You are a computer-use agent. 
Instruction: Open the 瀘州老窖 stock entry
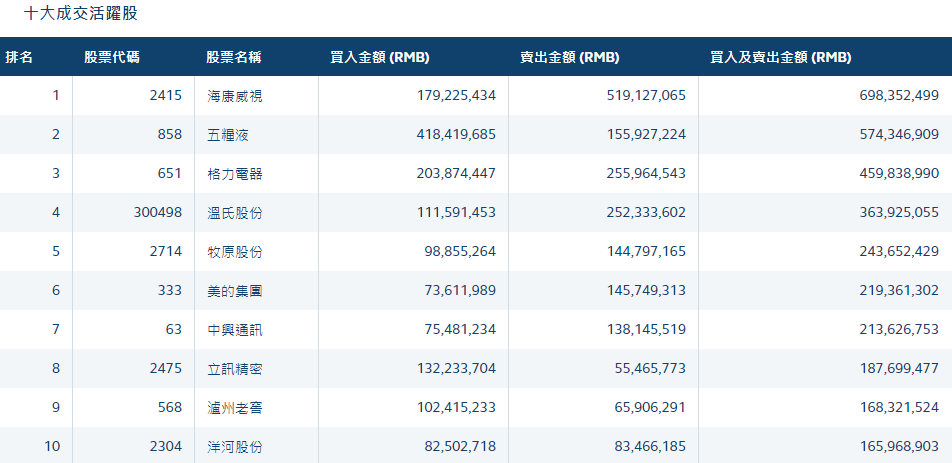pyautogui.click(x=234, y=408)
